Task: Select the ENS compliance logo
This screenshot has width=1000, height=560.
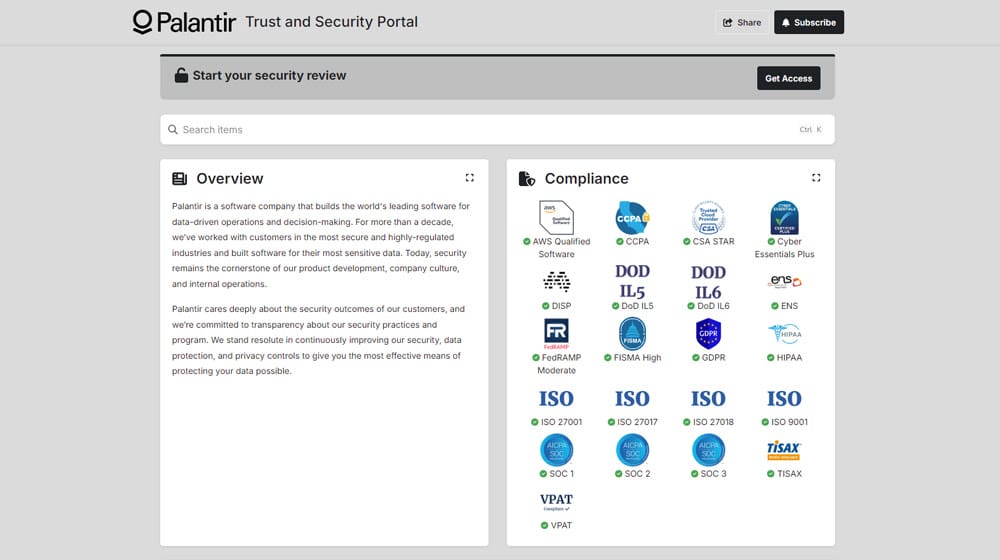Action: pyautogui.click(x=784, y=281)
